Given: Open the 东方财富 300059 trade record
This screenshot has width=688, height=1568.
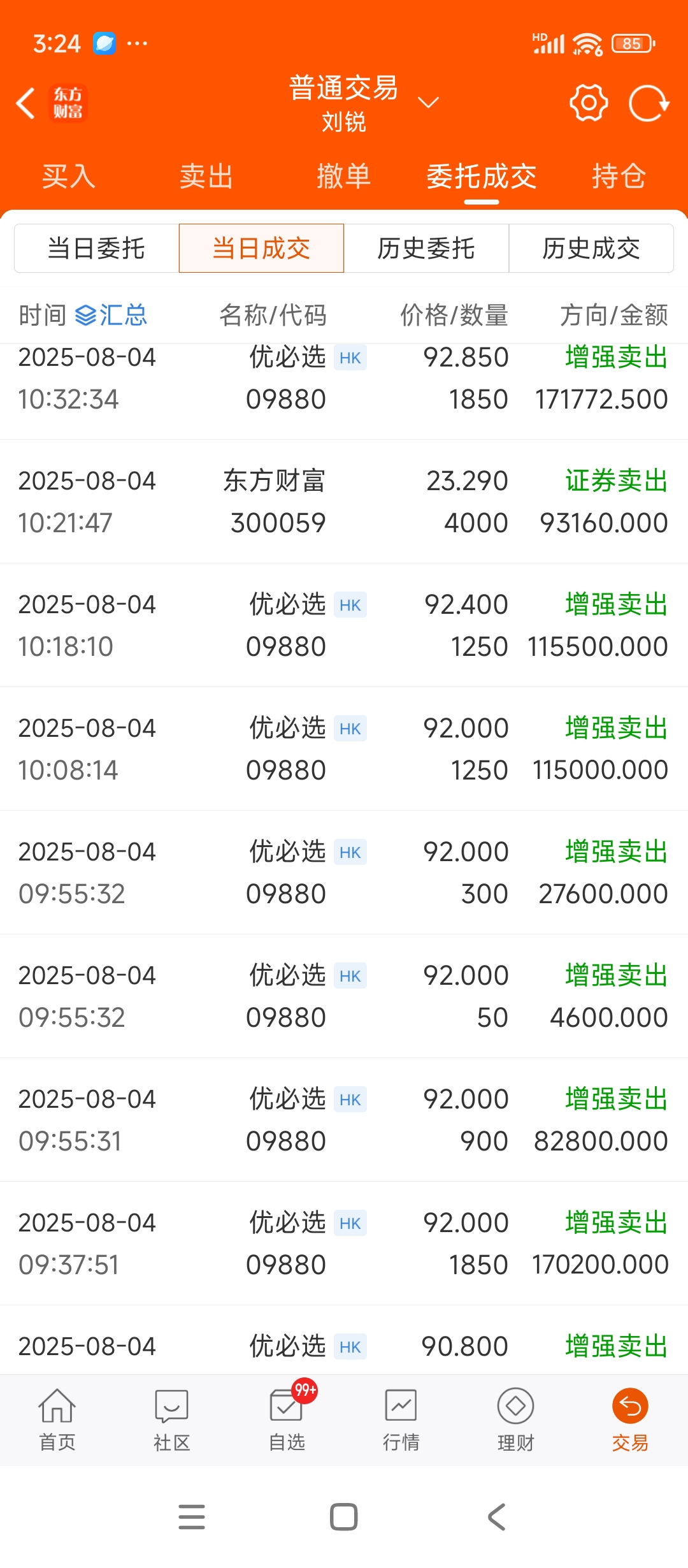Looking at the screenshot, I should point(344,502).
